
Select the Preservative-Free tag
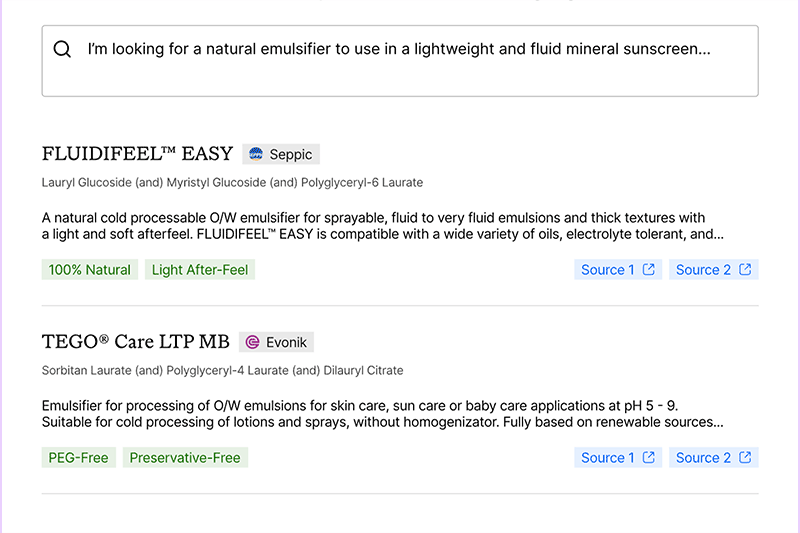[x=185, y=458]
